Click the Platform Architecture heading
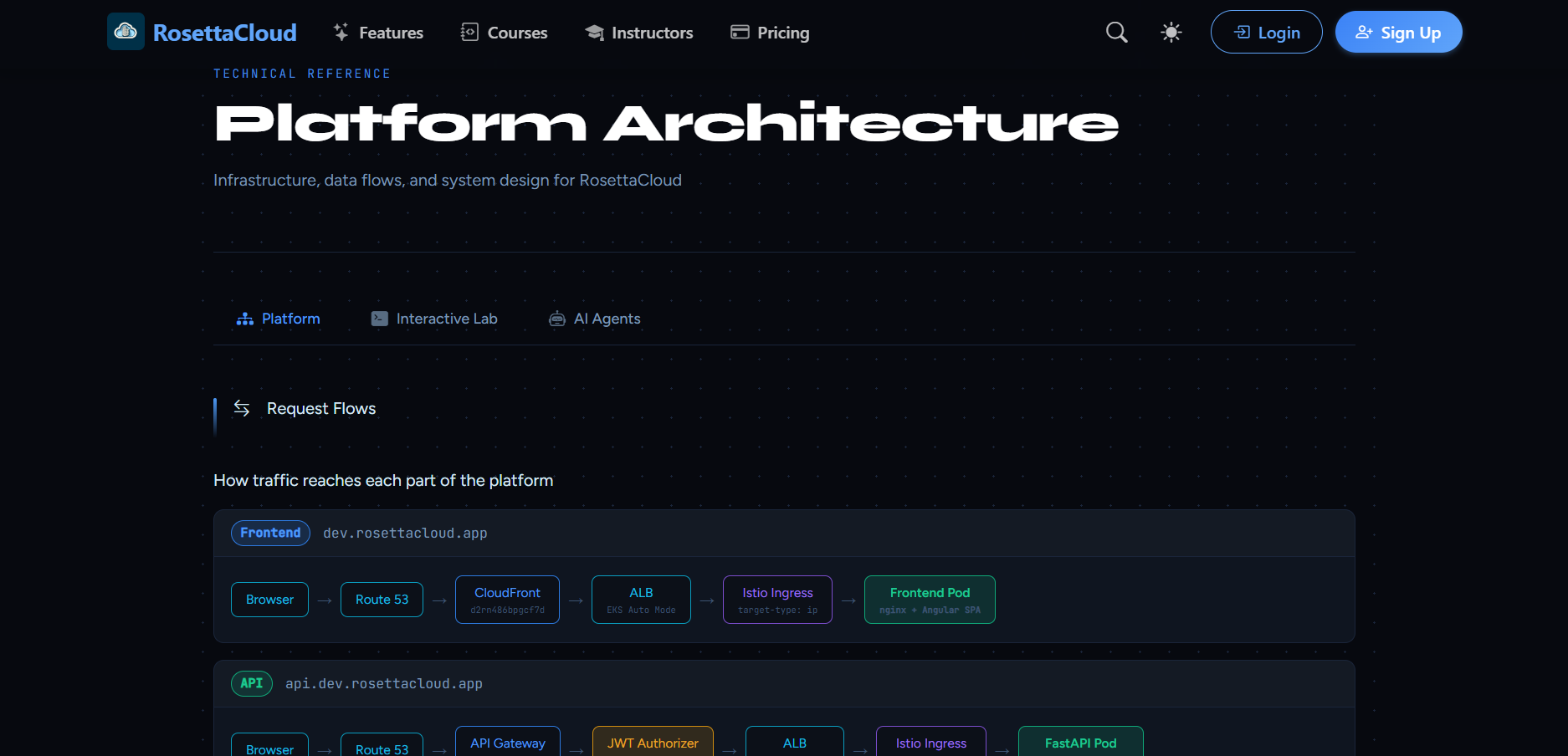The width and height of the screenshot is (1568, 756). pyautogui.click(x=667, y=123)
